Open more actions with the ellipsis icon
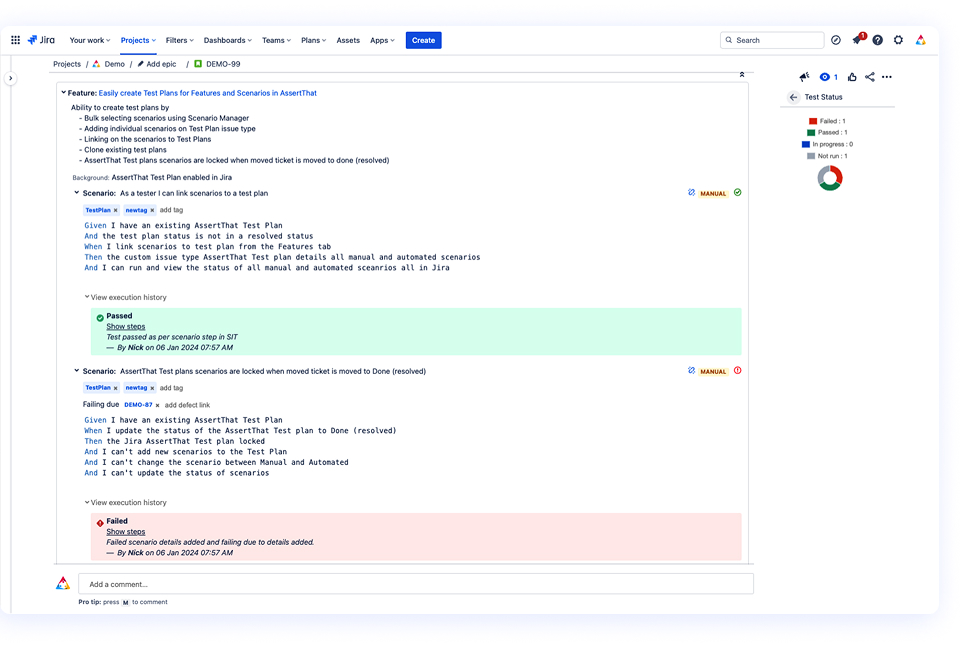The height and width of the screenshot is (648, 965). [887, 76]
